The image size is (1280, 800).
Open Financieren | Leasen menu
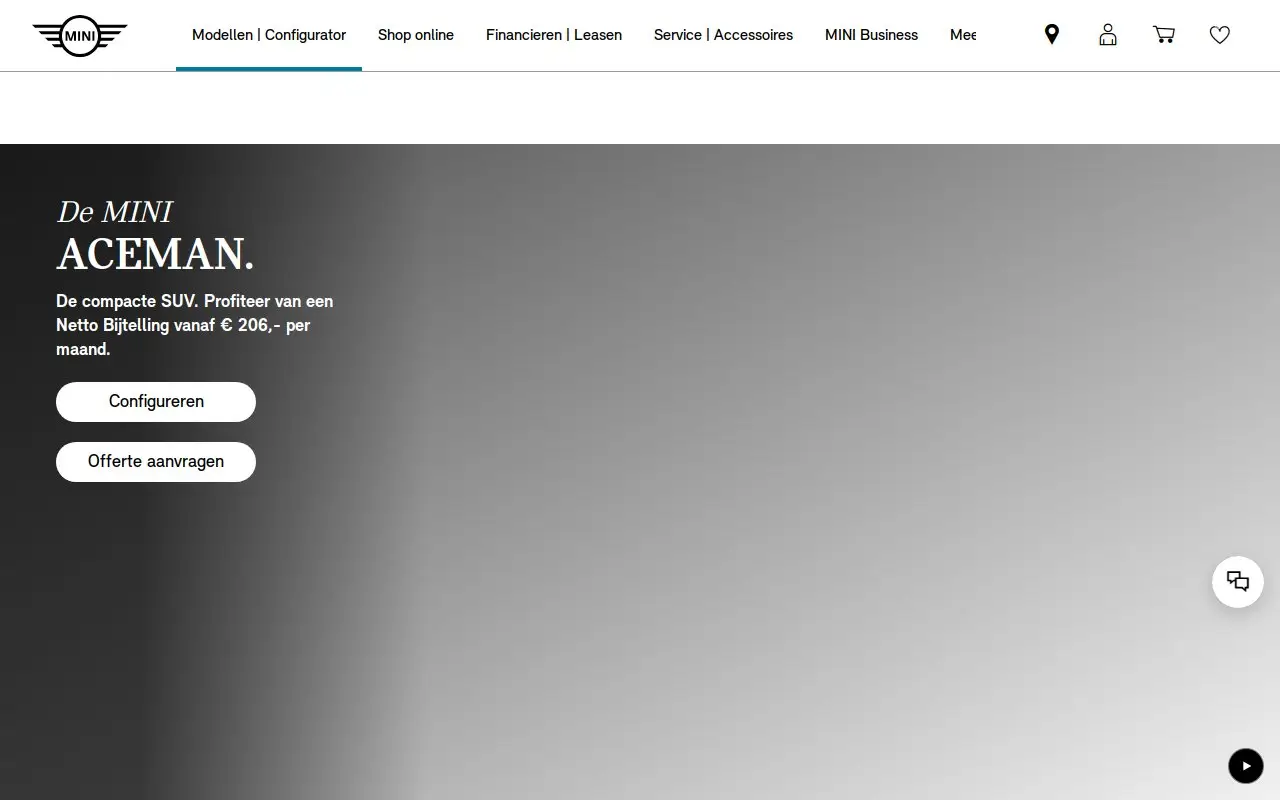click(x=554, y=35)
